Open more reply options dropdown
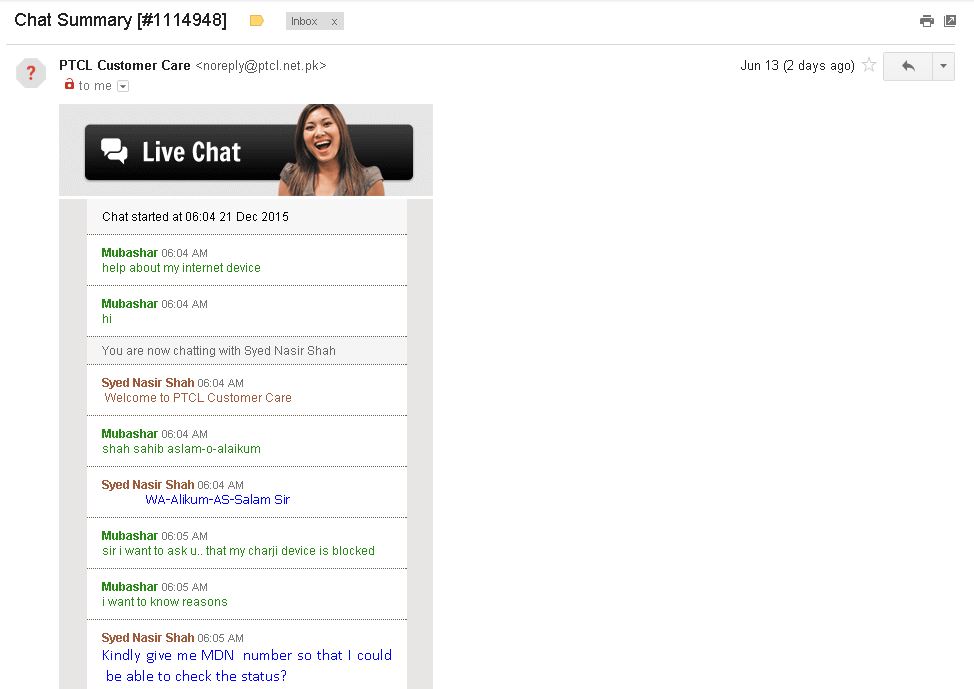 pos(943,66)
